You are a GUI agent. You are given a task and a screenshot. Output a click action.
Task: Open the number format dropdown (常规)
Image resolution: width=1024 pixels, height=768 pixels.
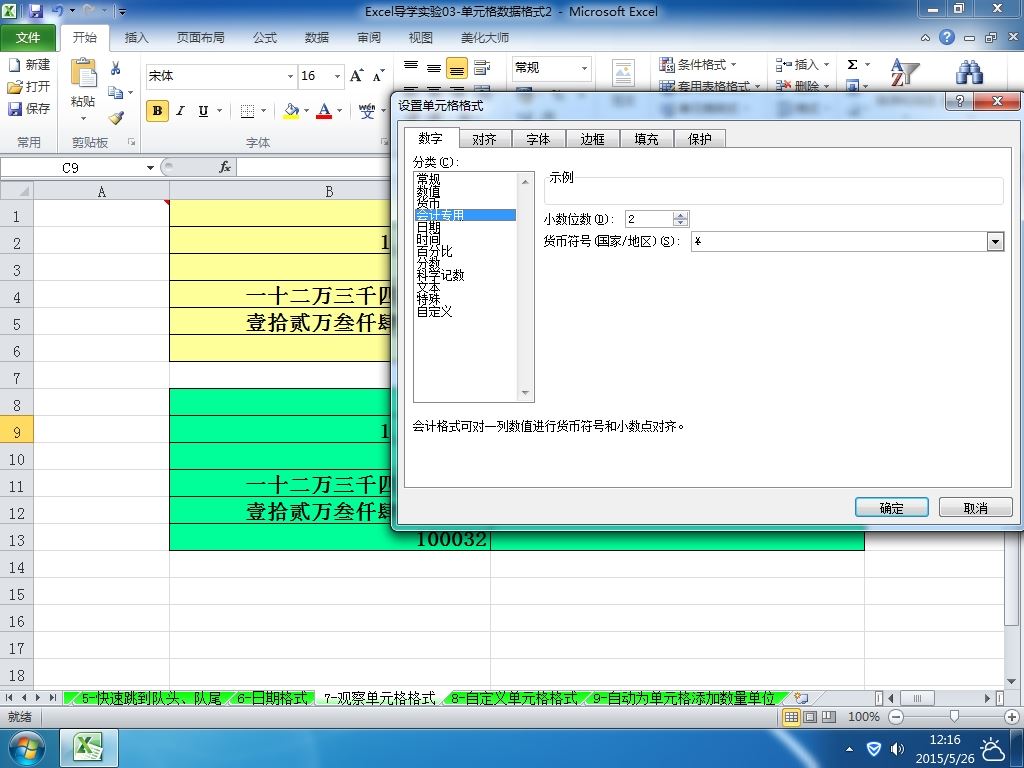point(584,68)
